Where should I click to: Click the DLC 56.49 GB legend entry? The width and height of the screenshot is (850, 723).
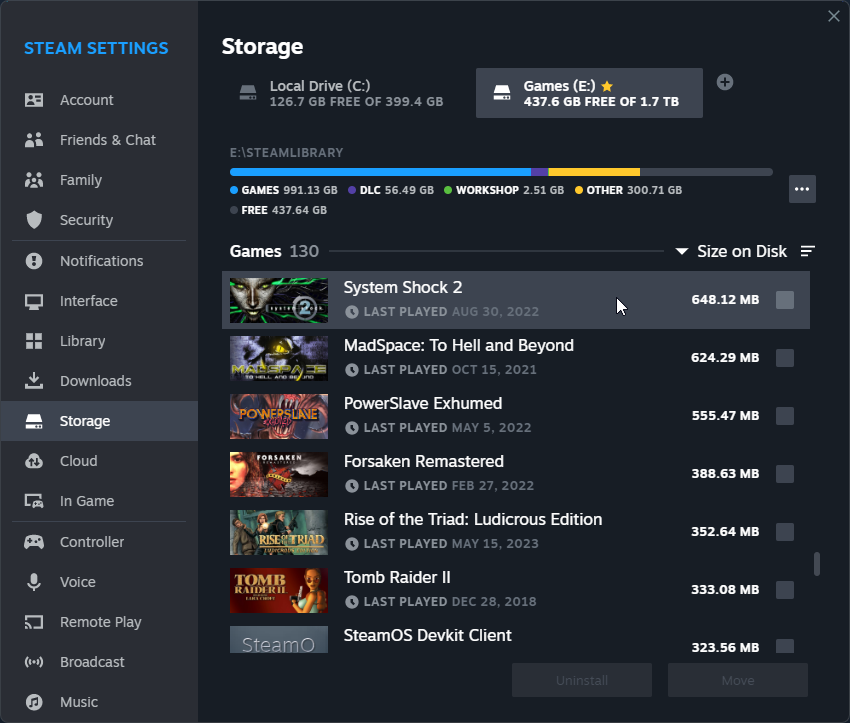coord(391,190)
